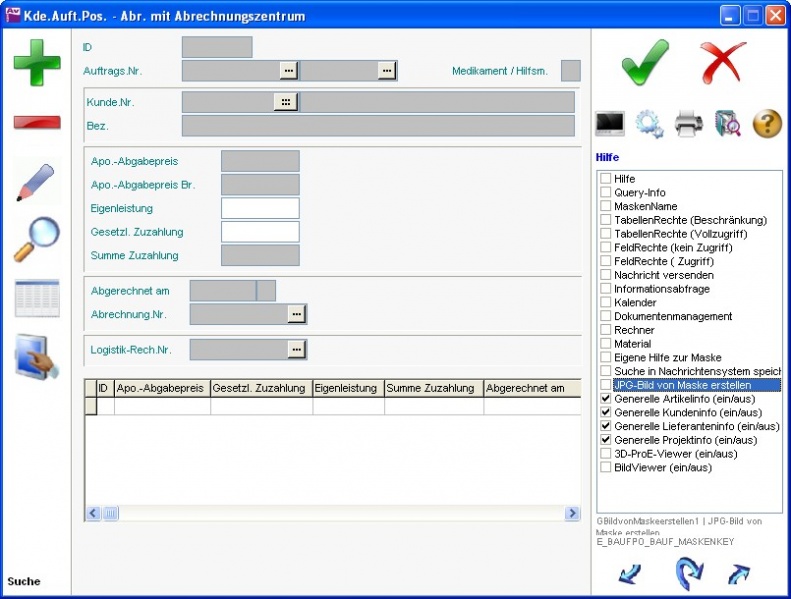Open the Logistik-Rech.Nr. lookup button

coord(296,349)
